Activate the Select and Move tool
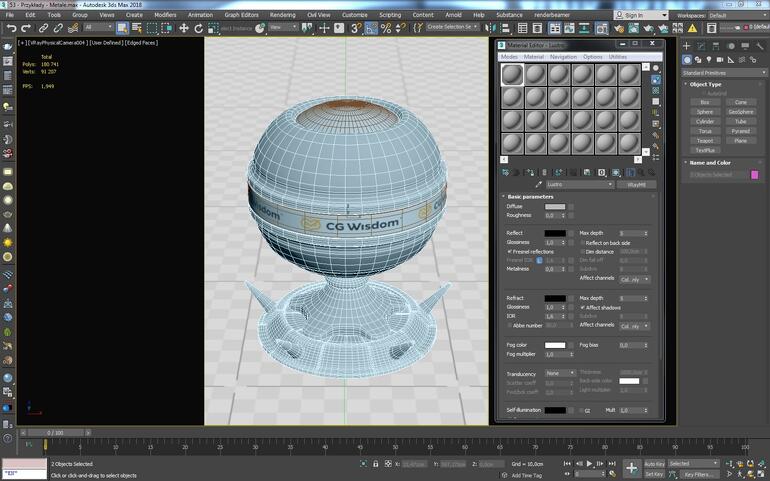 point(184,28)
